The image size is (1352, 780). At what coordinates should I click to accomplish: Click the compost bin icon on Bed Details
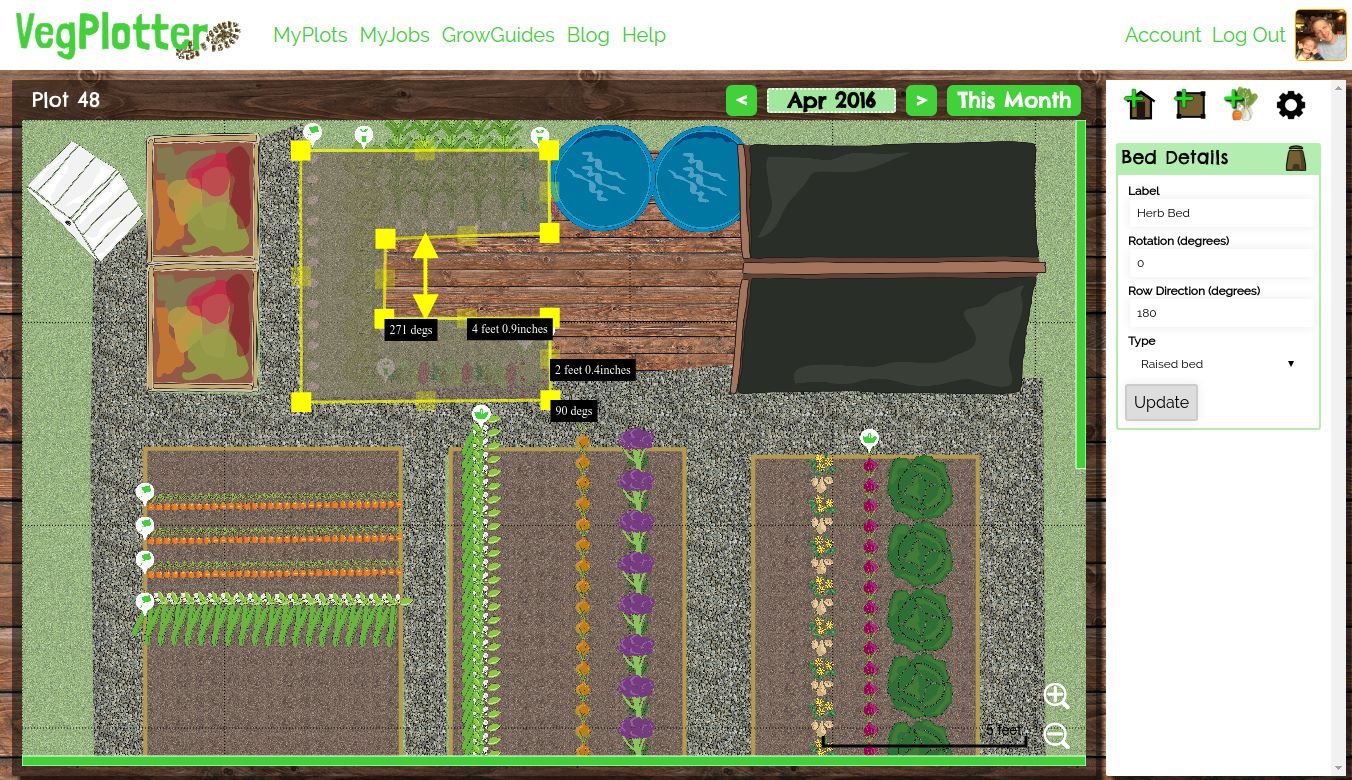pos(1295,157)
